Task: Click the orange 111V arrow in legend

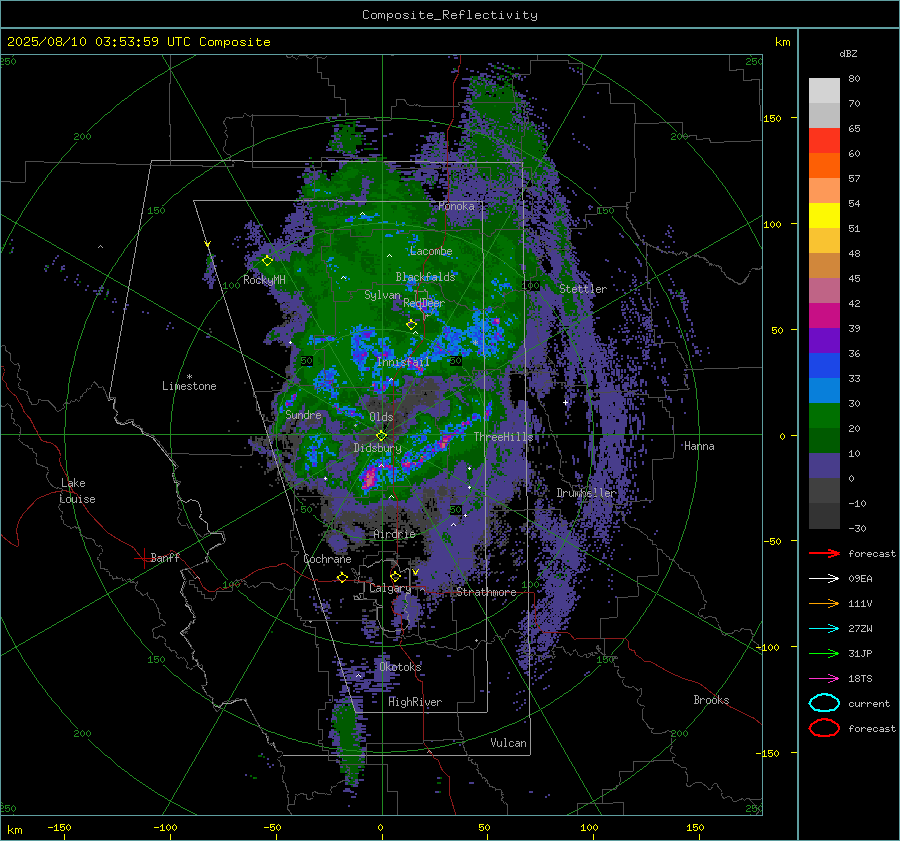Action: coord(824,603)
